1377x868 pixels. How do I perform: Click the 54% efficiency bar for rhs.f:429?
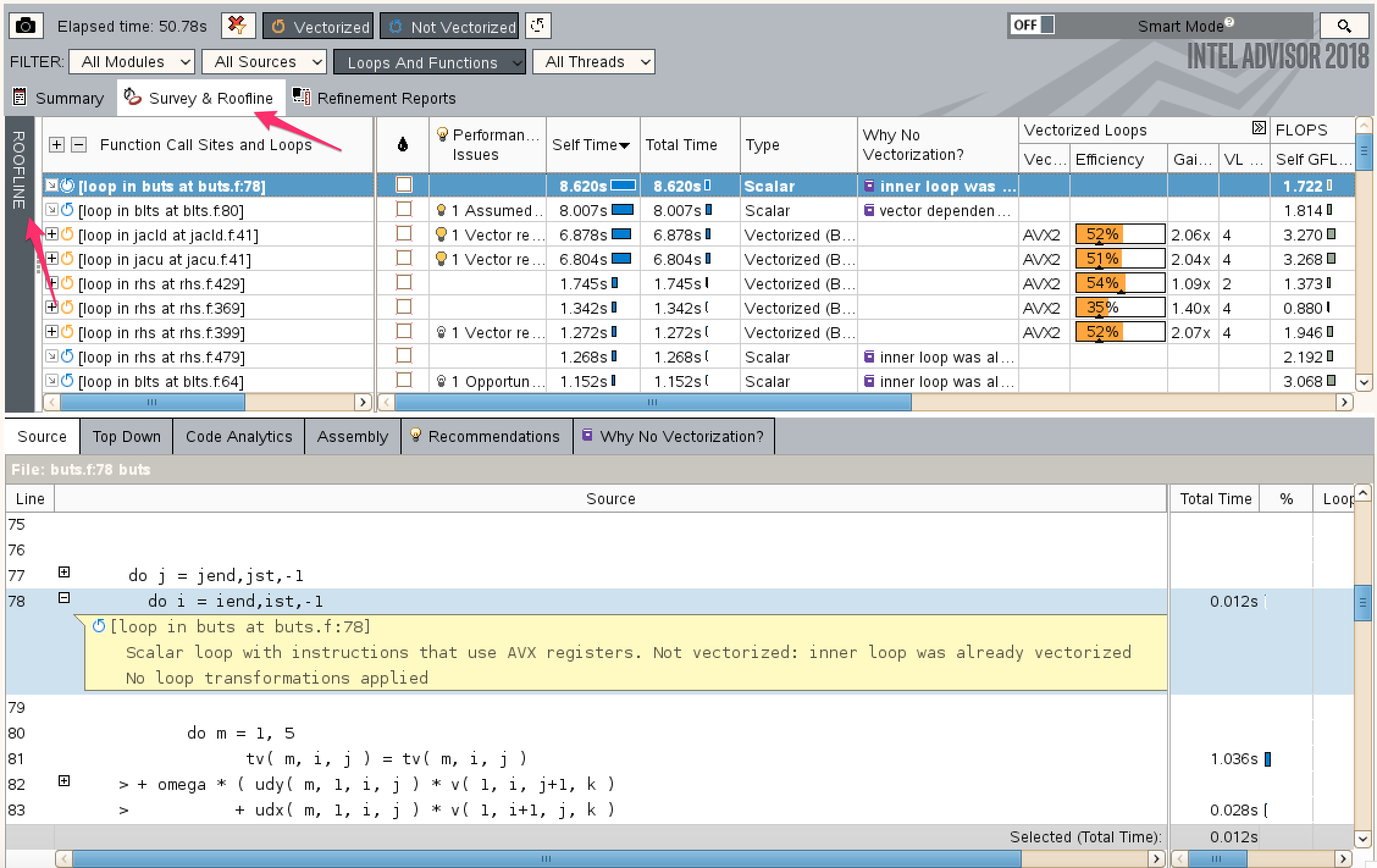(1119, 283)
